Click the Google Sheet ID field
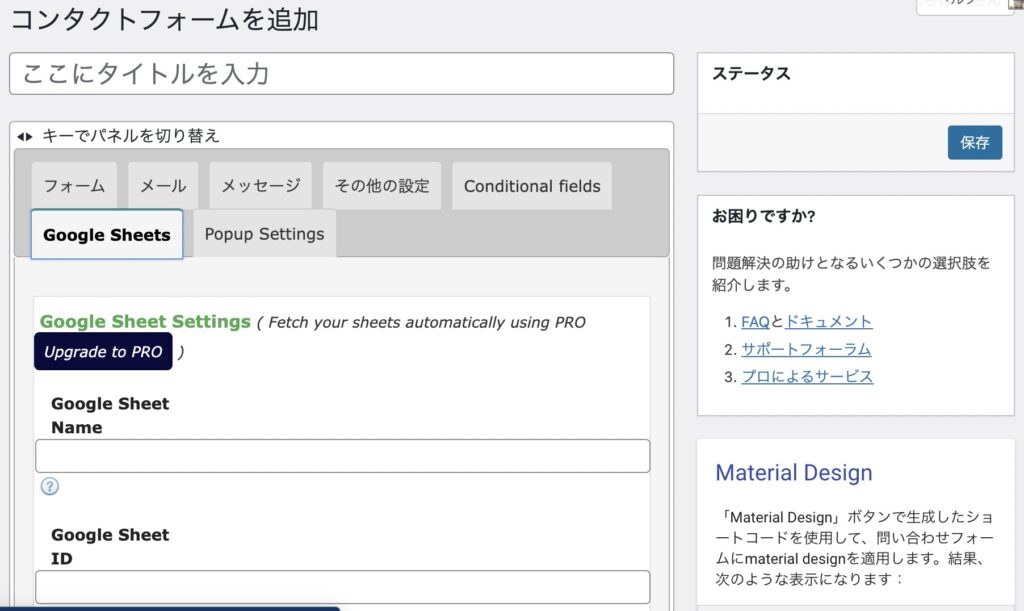1024x611 pixels. click(x=342, y=586)
